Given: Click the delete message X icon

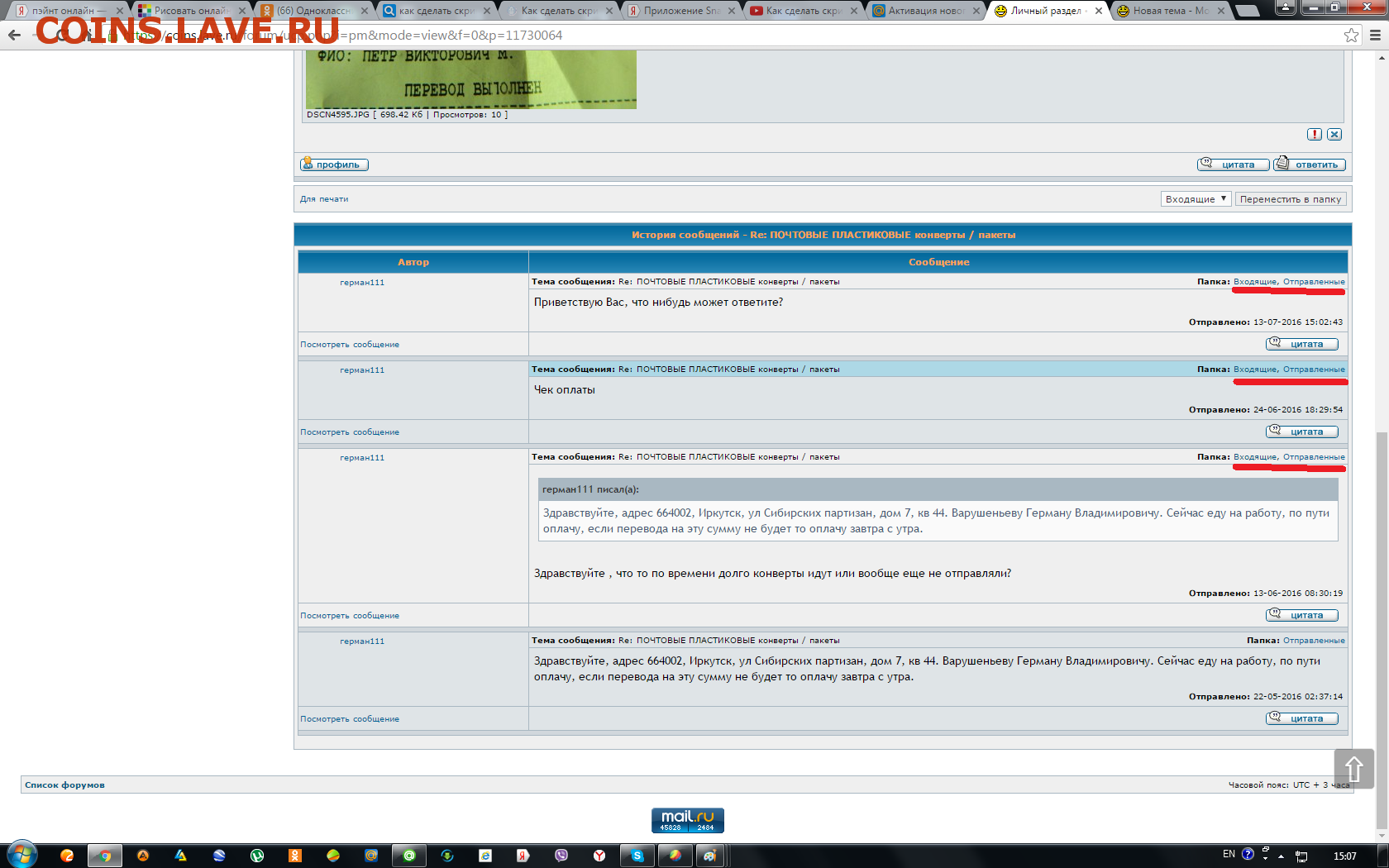Looking at the screenshot, I should 1334,134.
